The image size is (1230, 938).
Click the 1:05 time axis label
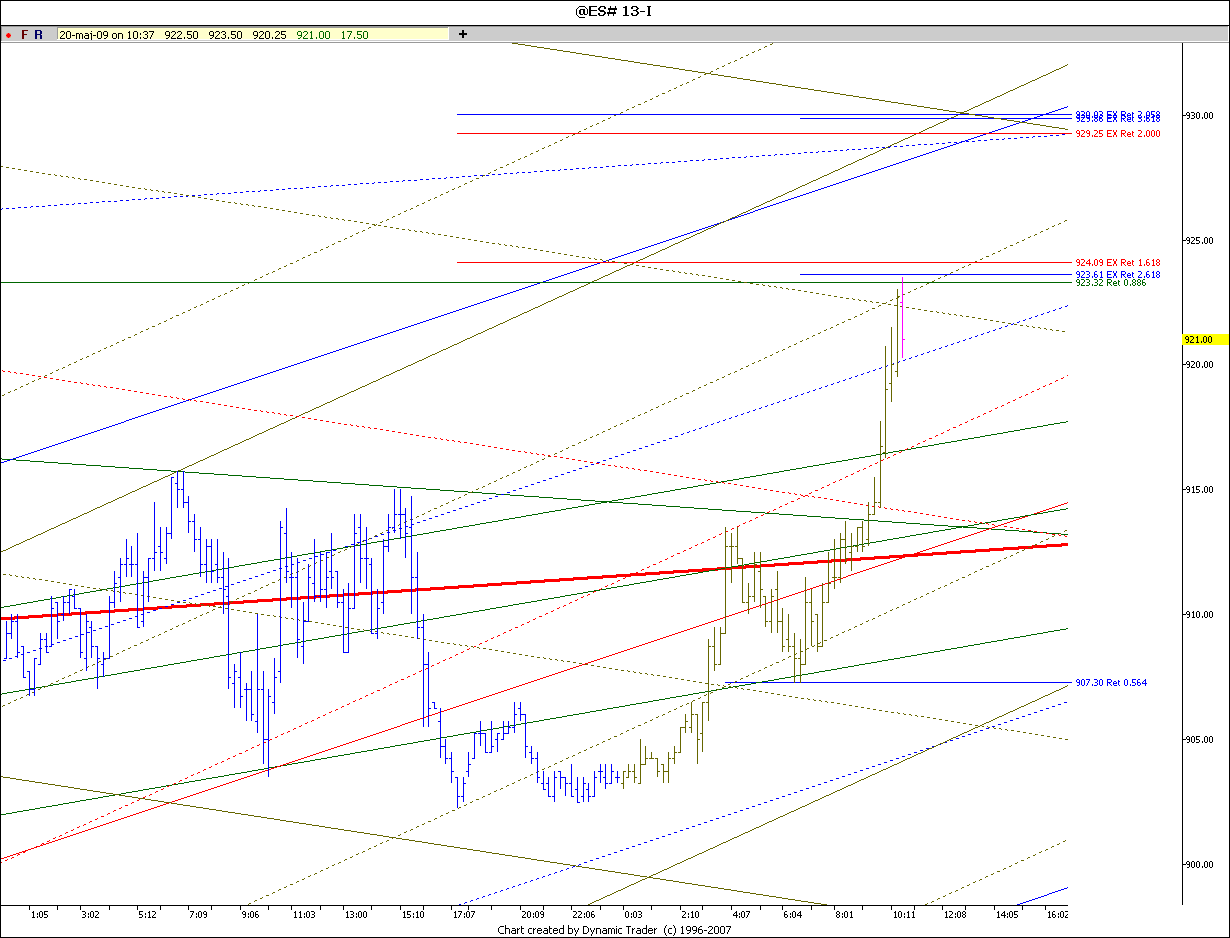coord(40,914)
